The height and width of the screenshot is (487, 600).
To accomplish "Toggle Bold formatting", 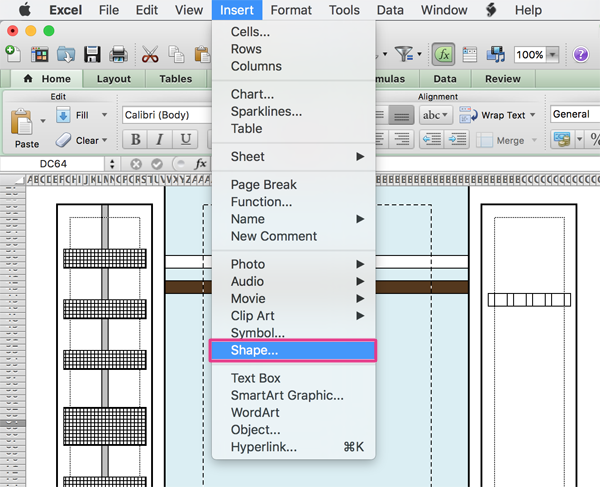I will click(x=135, y=139).
